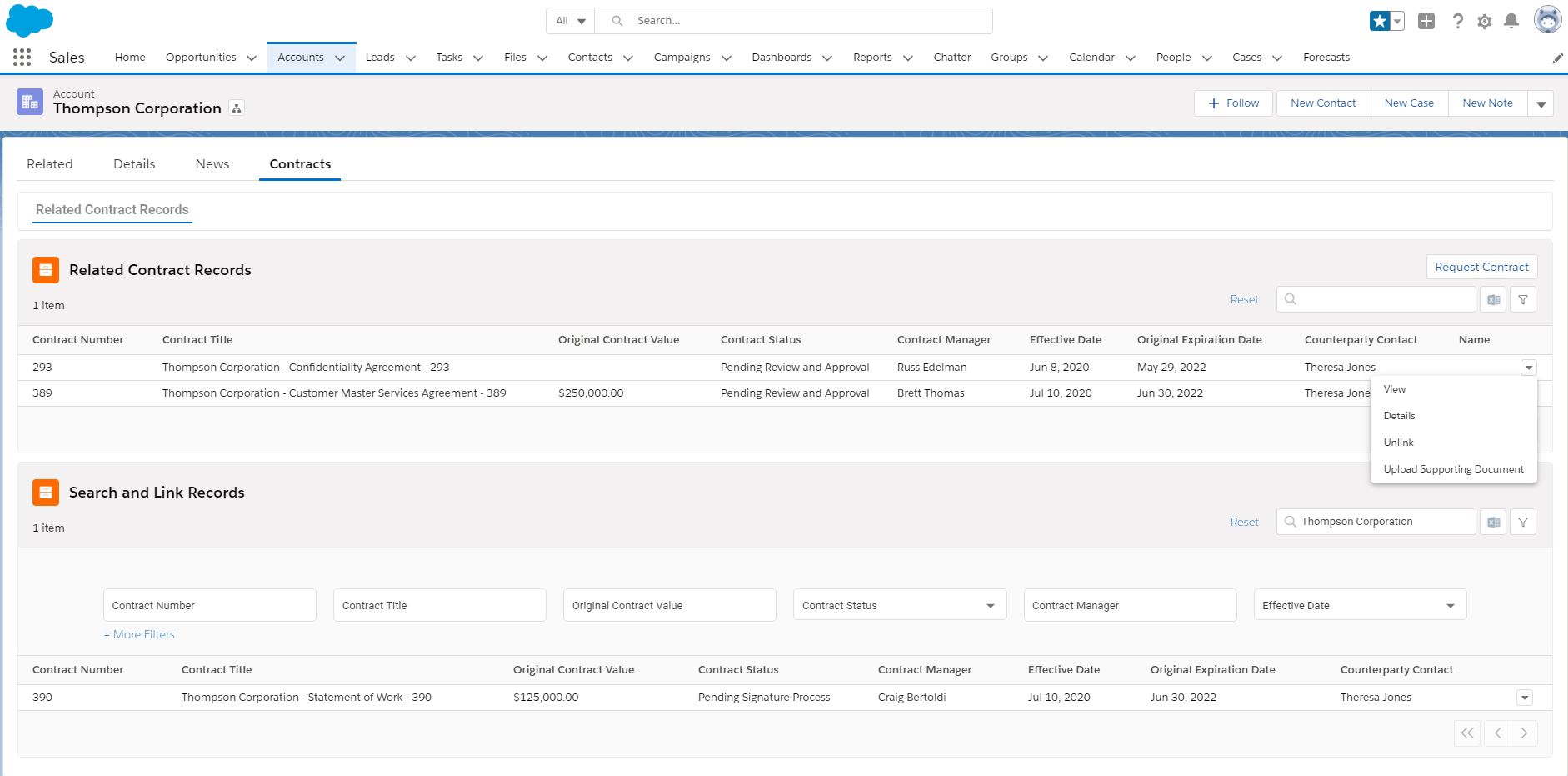
Task: Select the Contracts tab
Action: tap(300, 164)
